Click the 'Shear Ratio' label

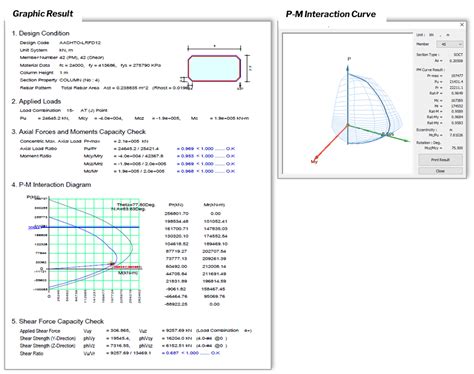tap(31, 353)
